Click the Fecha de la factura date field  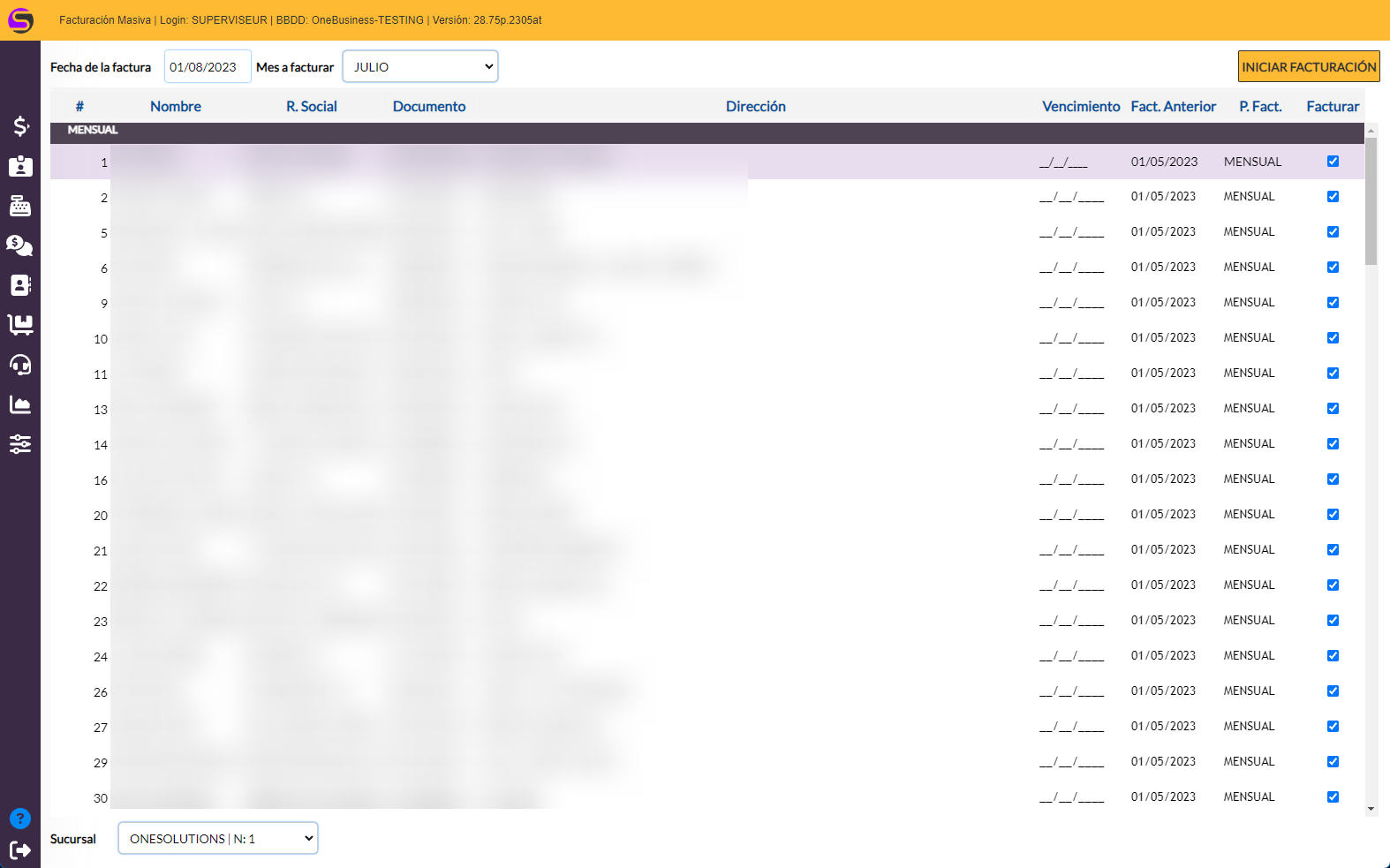(x=208, y=67)
